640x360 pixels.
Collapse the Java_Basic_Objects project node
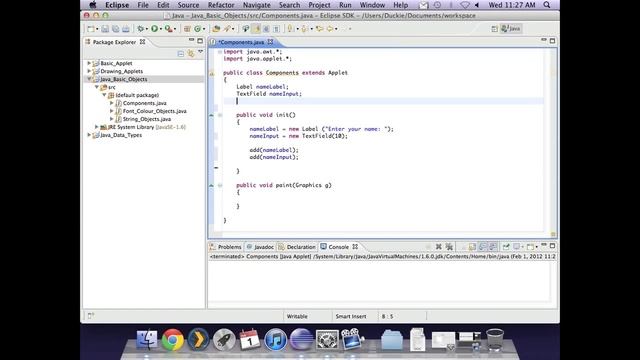click(x=89, y=79)
